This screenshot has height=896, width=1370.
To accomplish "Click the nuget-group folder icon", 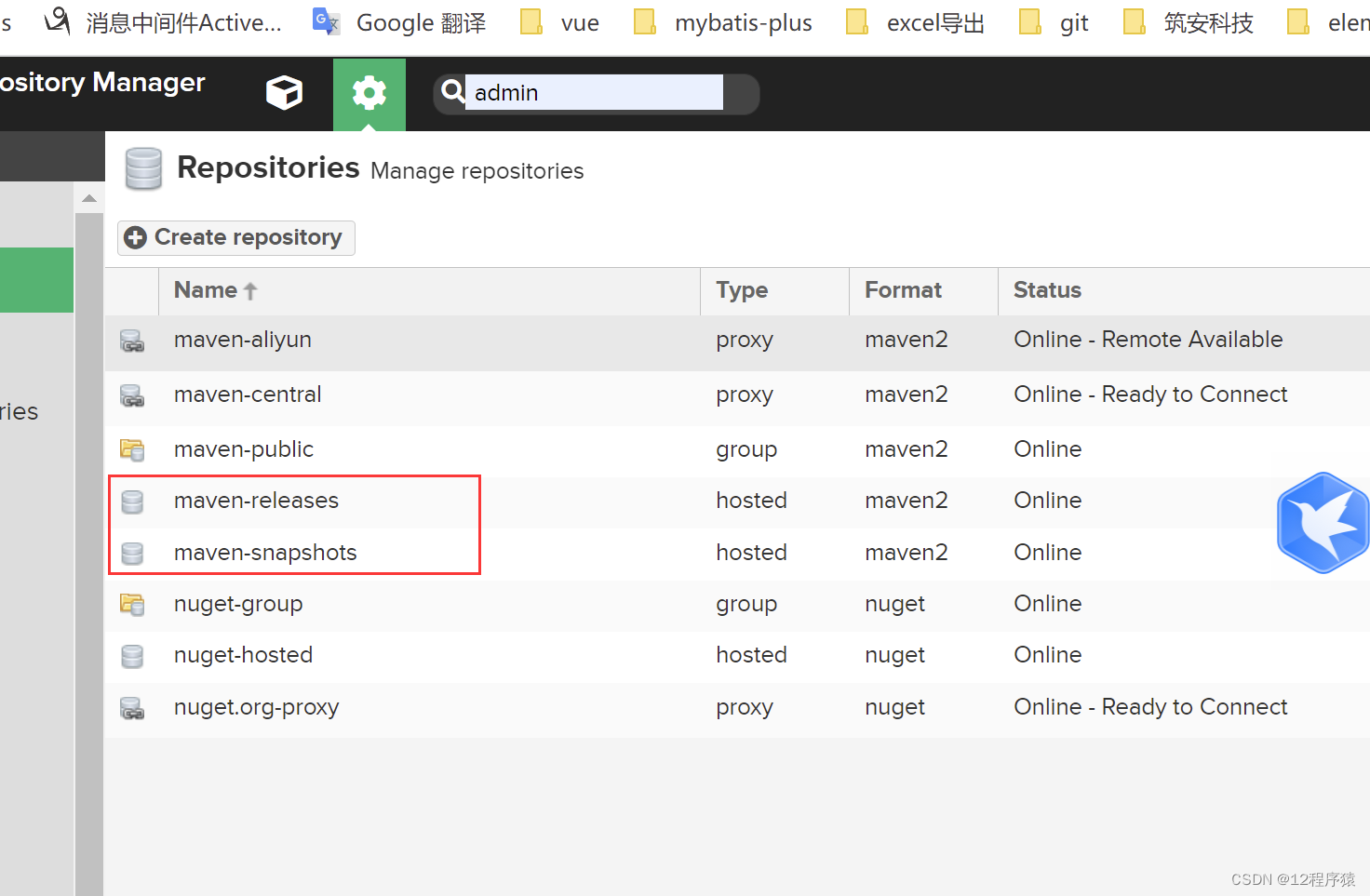I will pyautogui.click(x=132, y=605).
